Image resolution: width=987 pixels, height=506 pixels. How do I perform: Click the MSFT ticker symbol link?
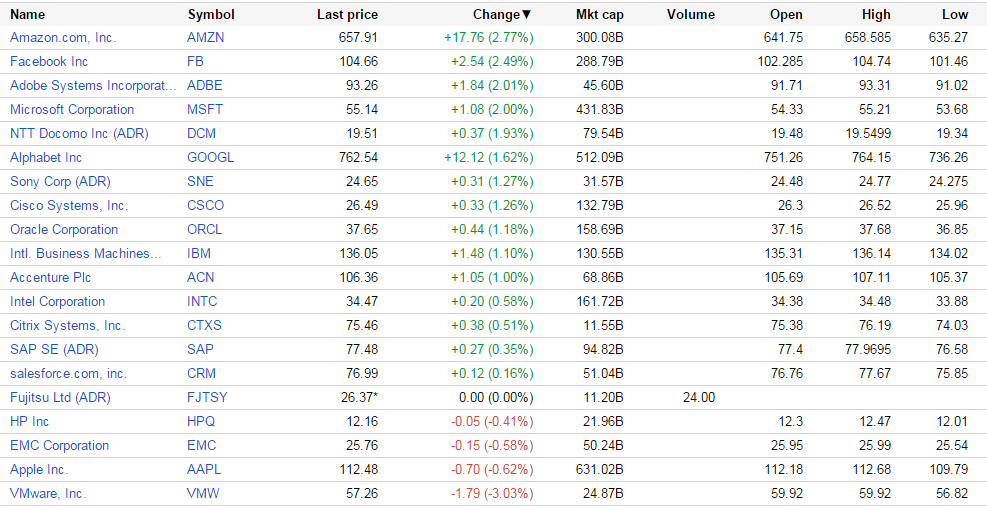click(x=203, y=109)
